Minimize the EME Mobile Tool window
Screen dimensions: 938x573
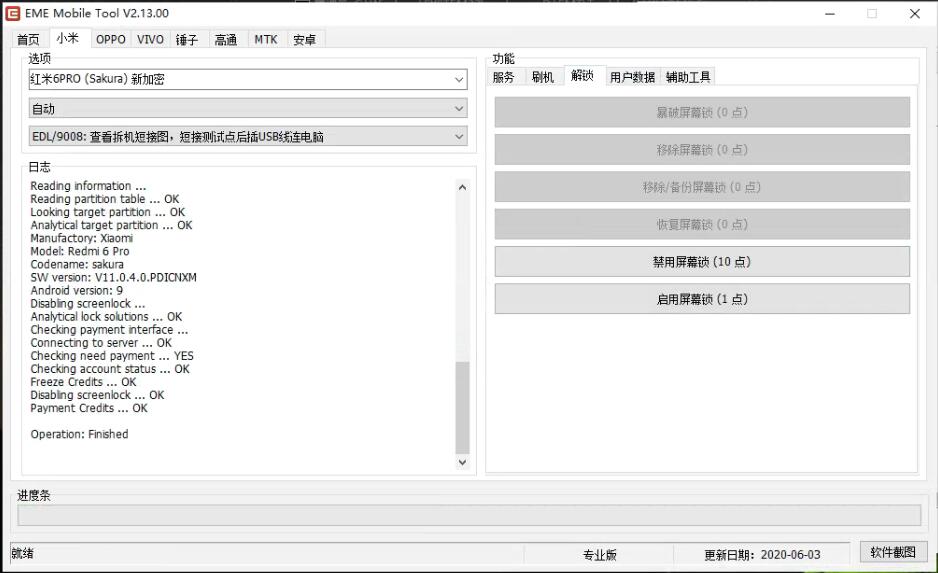(x=830, y=14)
